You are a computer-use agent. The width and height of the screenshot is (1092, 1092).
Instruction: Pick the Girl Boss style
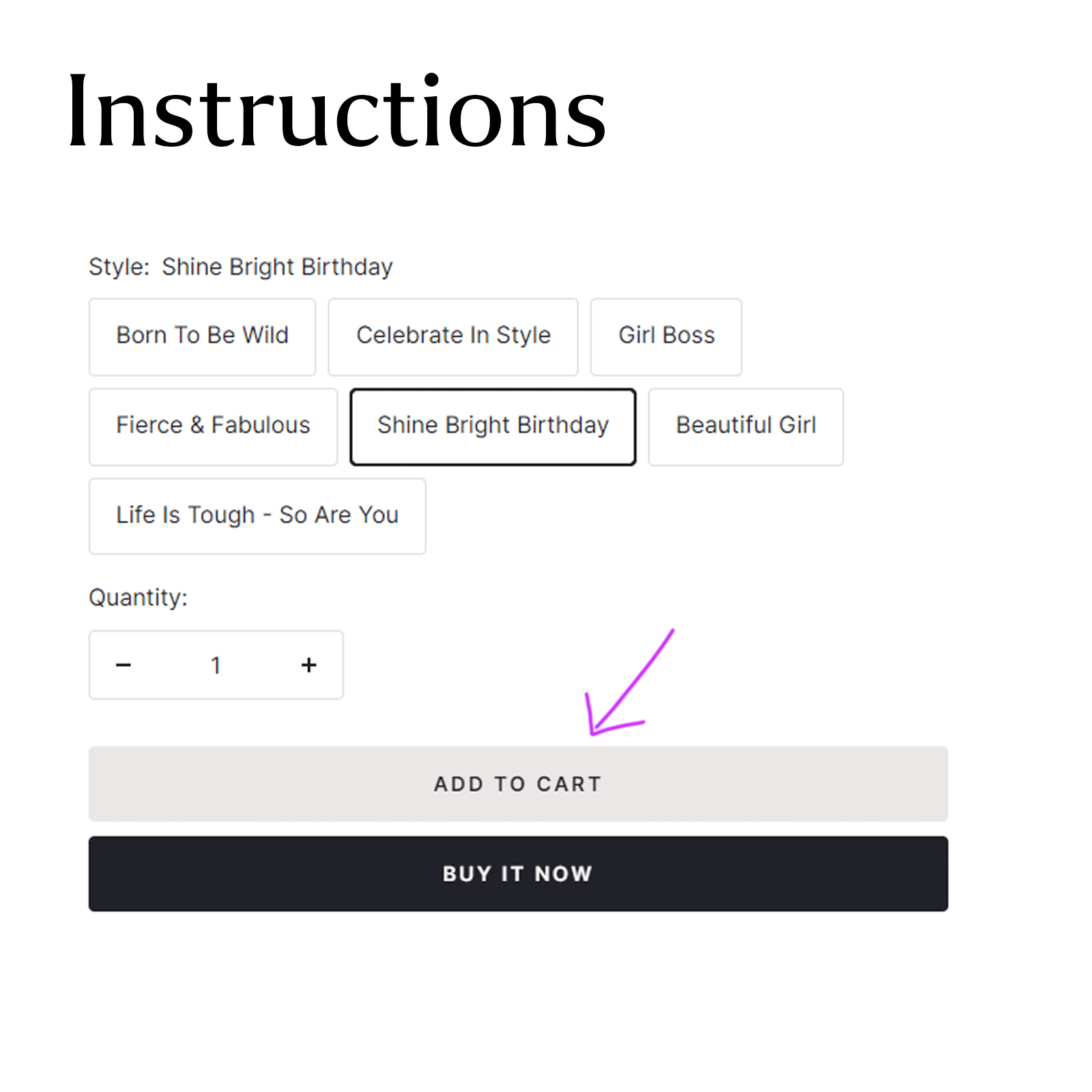point(665,336)
